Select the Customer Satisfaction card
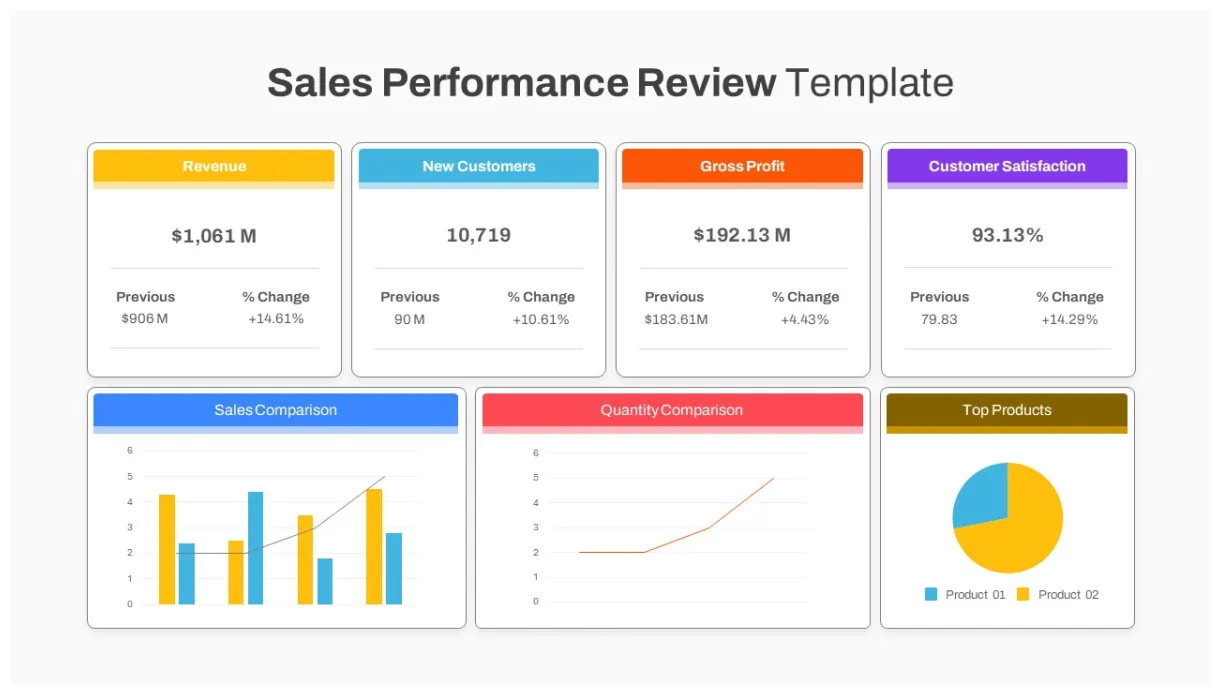This screenshot has width=1220, height=695. click(1007, 260)
